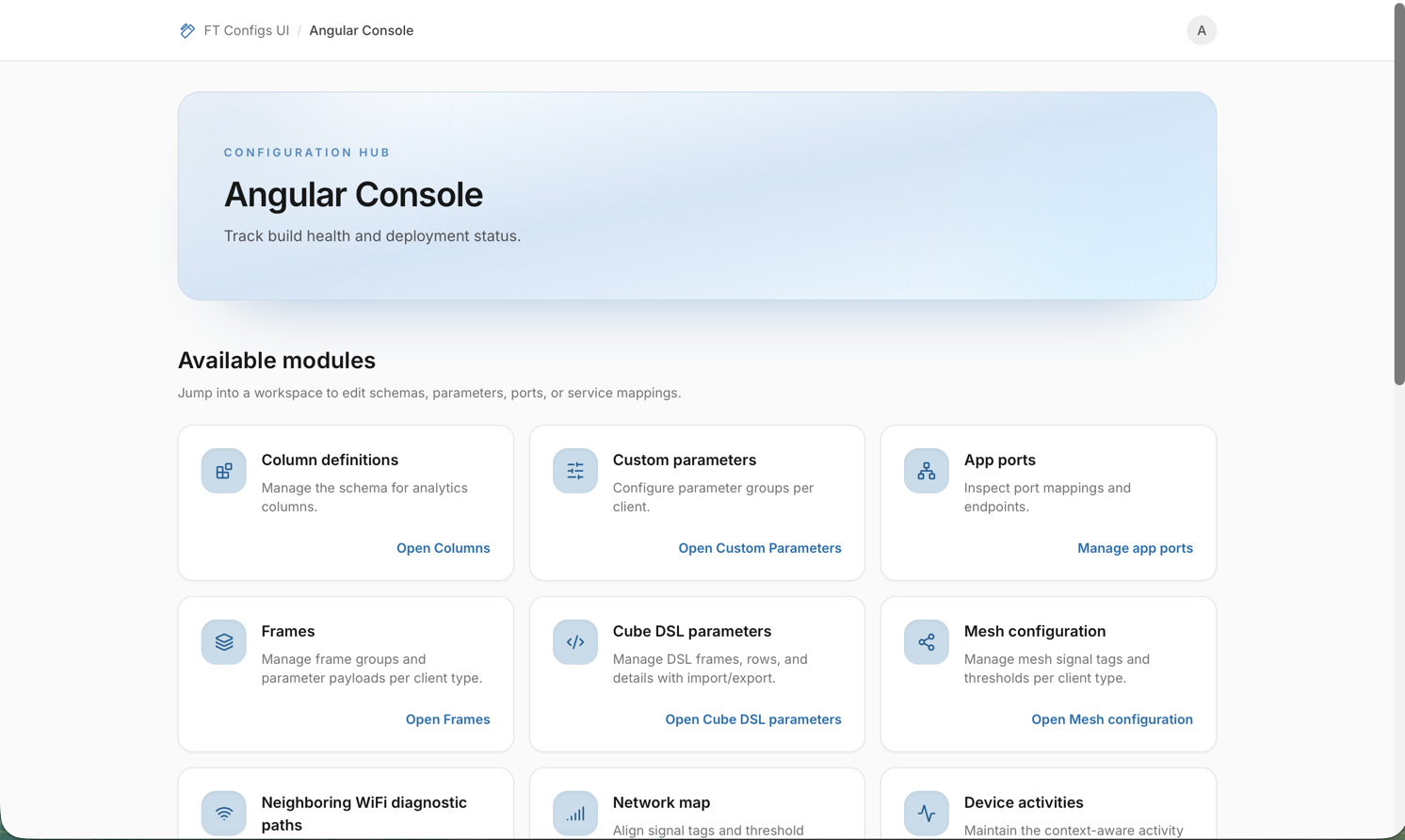Click the Available modules heading

[x=276, y=361]
